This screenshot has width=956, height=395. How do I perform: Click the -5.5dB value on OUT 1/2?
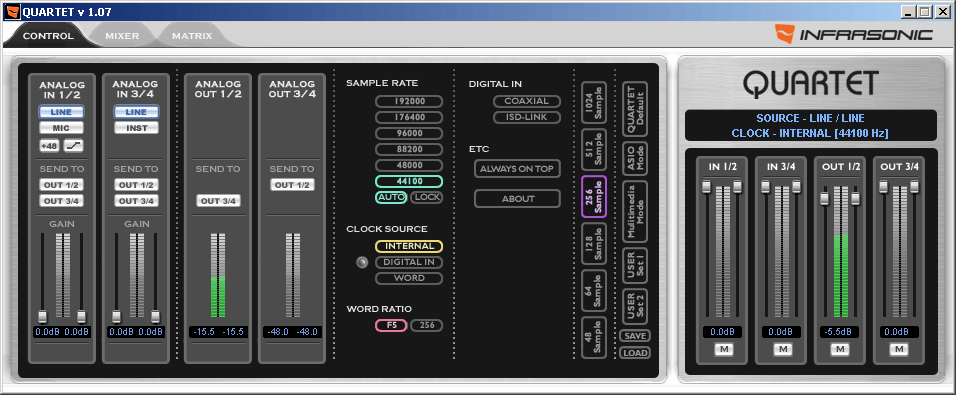pyautogui.click(x=839, y=332)
